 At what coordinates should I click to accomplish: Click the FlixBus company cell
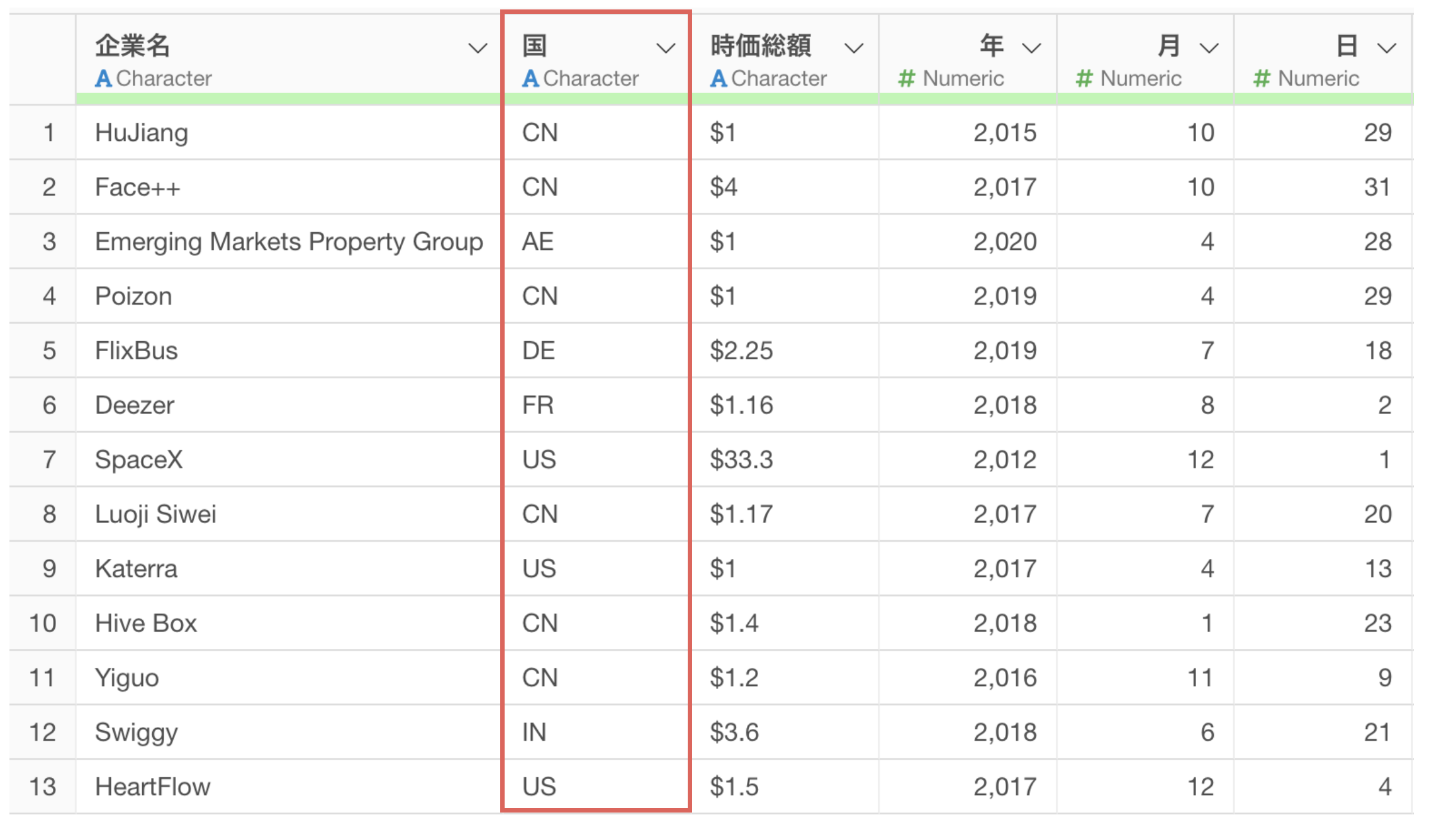pos(288,351)
